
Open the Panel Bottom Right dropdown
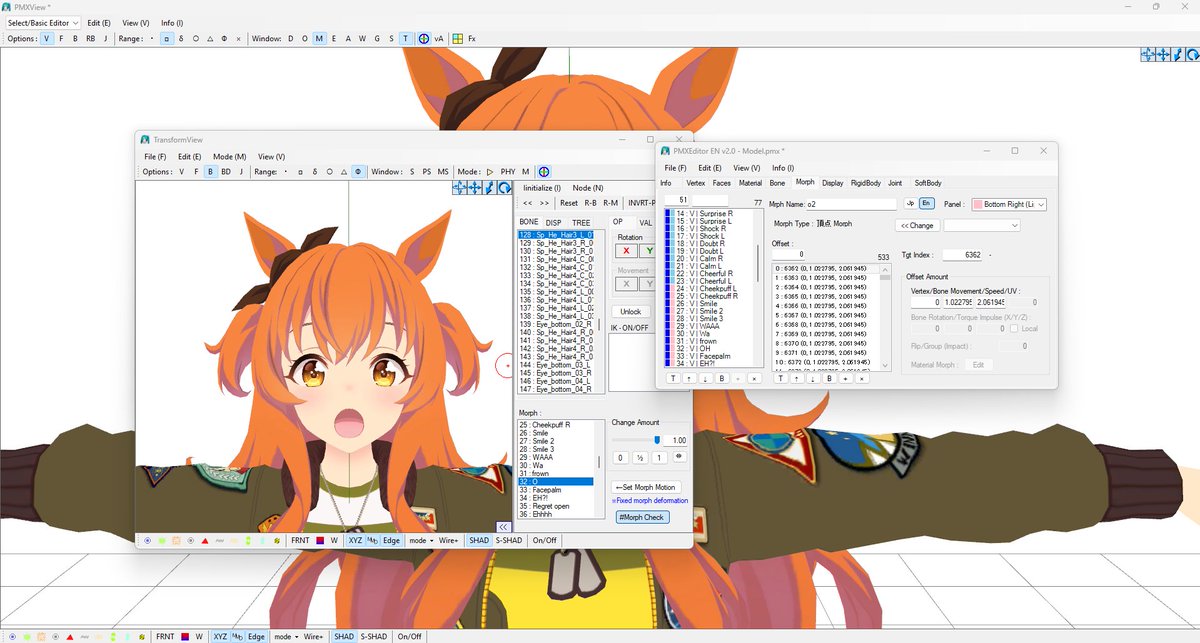(x=1009, y=204)
